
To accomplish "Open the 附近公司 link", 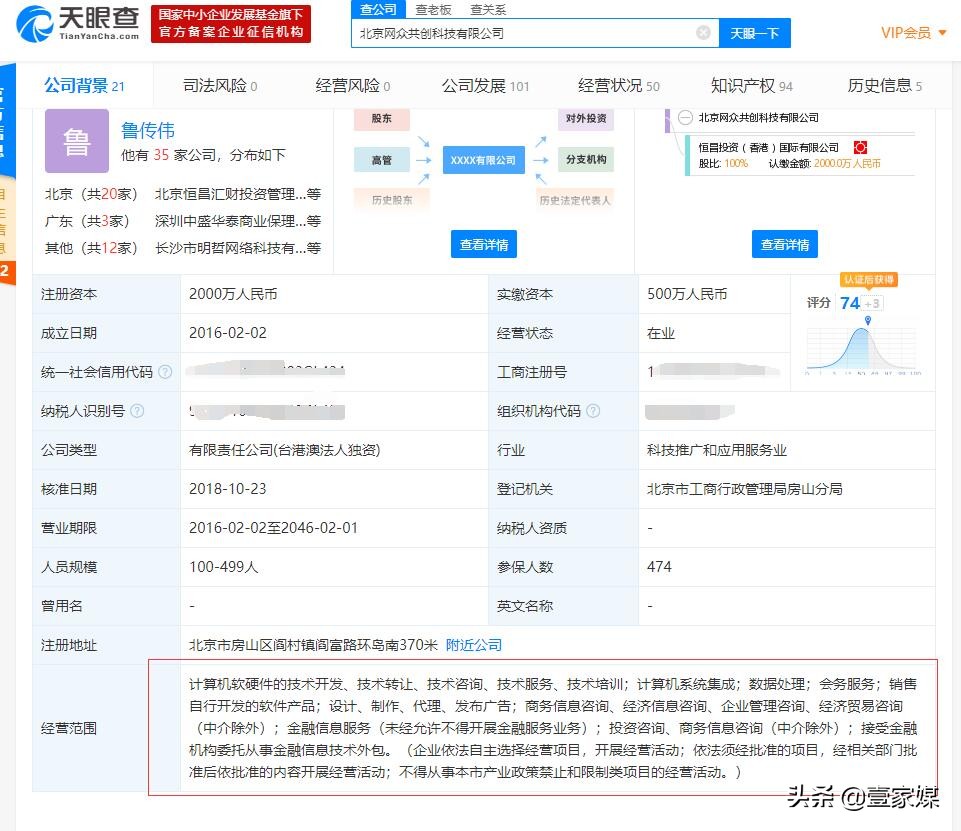I will point(473,645).
